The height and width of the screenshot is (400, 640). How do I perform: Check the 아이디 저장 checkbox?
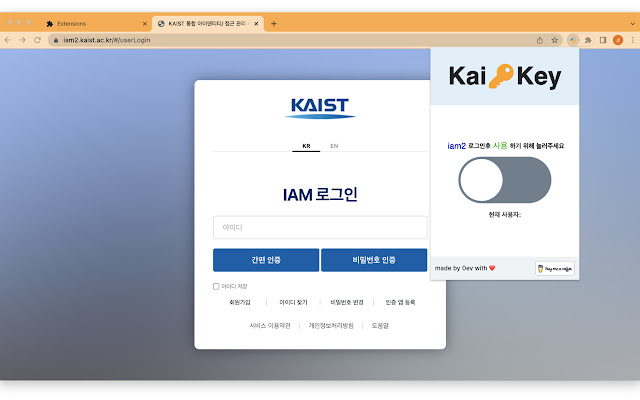(216, 286)
